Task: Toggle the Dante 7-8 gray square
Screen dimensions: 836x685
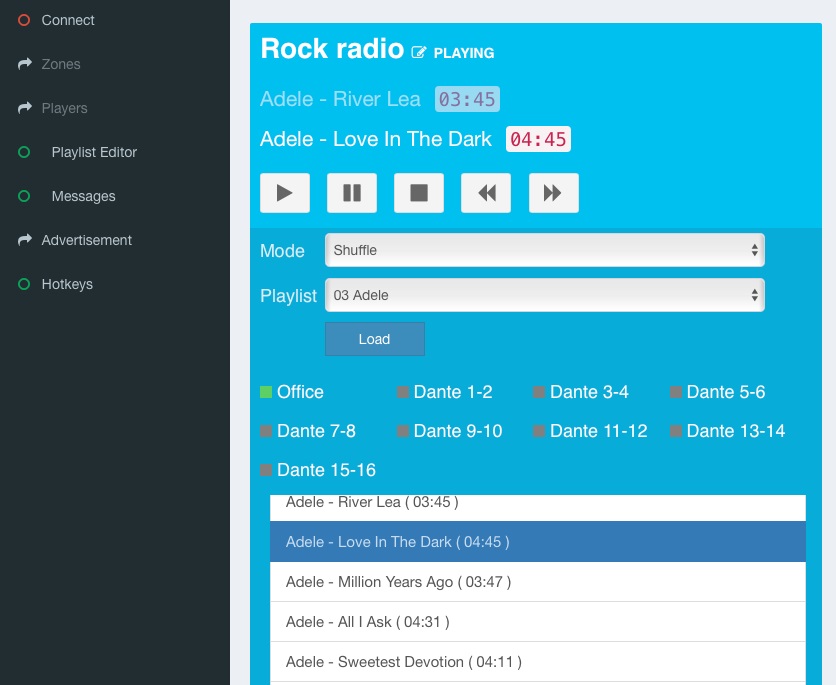Action: click(266, 431)
